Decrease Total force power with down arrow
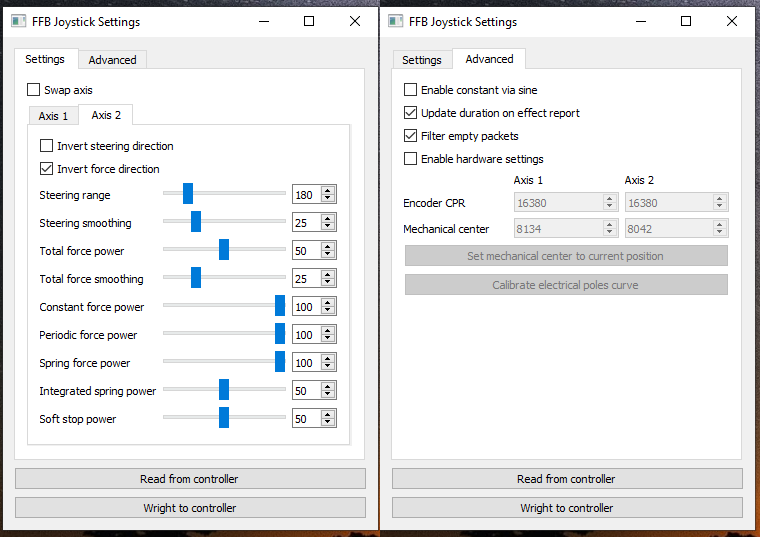 tap(328, 254)
